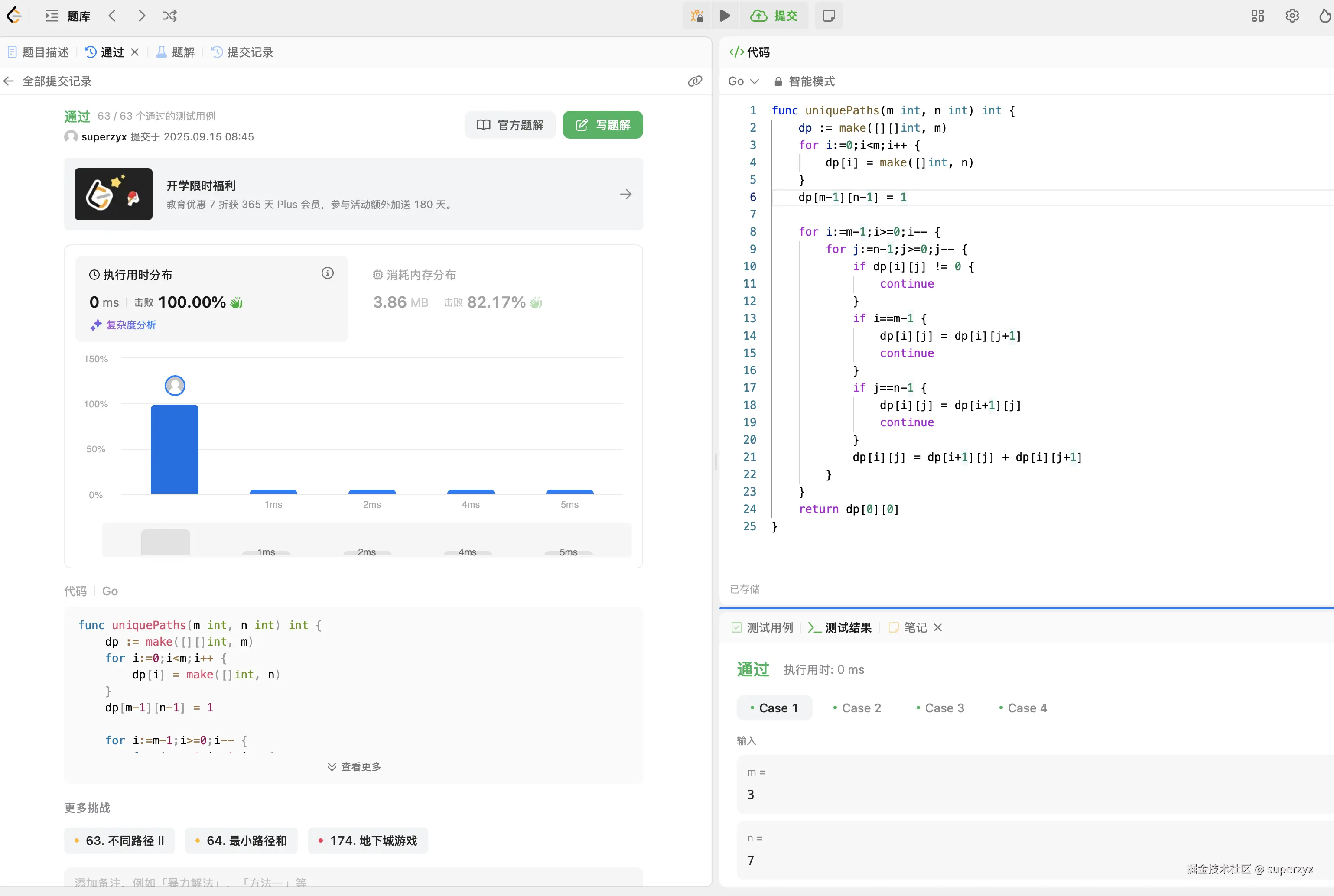Click superzyx avatar icon
Image resolution: width=1334 pixels, height=896 pixels.
71,136
